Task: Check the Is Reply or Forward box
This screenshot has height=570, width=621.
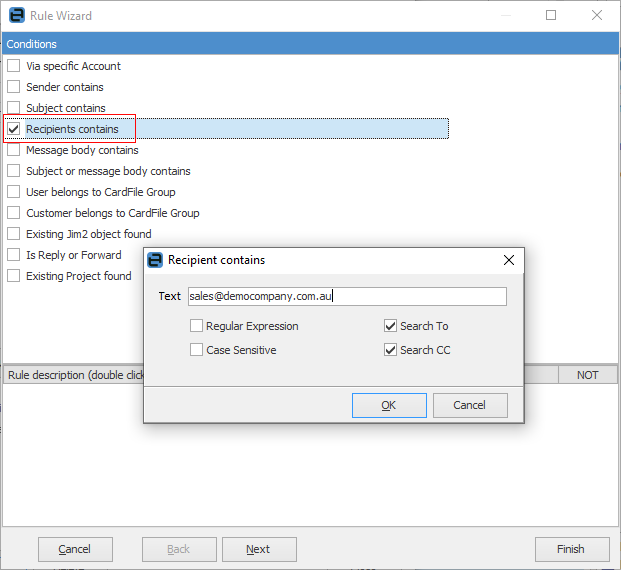Action: pyautogui.click(x=13, y=255)
